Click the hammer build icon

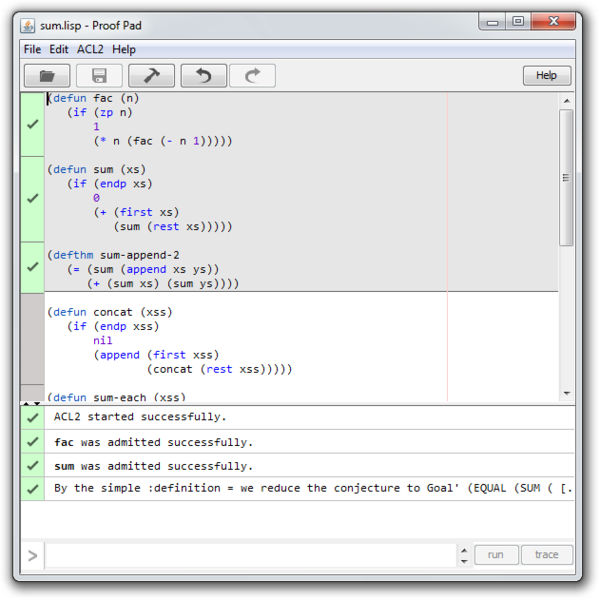click(151, 76)
